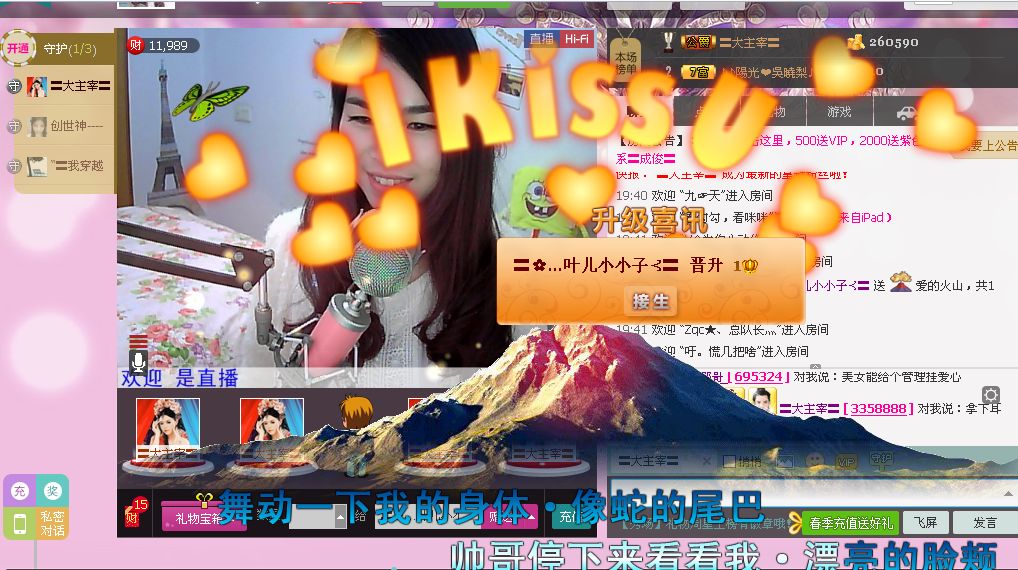The width and height of the screenshot is (1018, 570).
Task: Click the 充值 recharge button in gift bar
Action: pyautogui.click(x=573, y=517)
